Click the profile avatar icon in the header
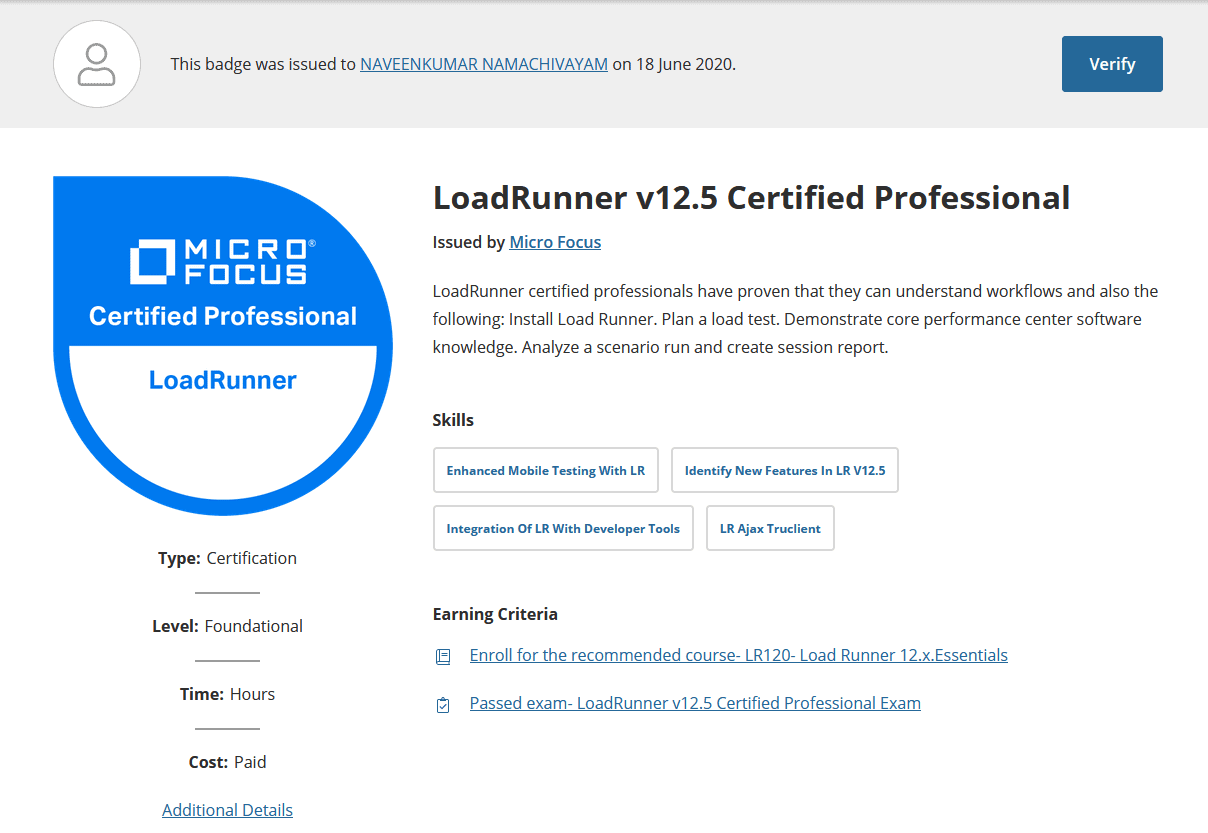The height and width of the screenshot is (833, 1208). coord(96,63)
